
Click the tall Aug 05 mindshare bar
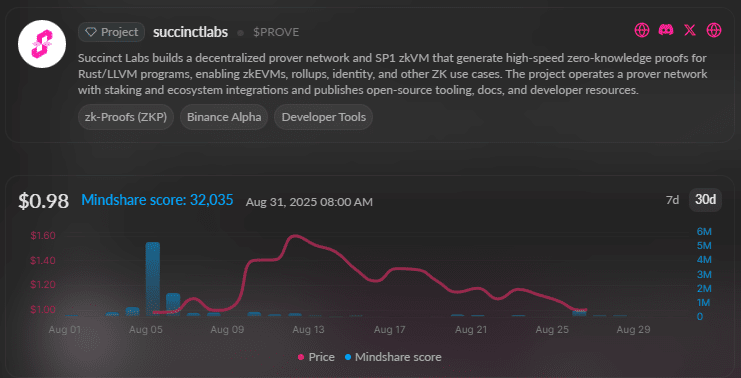pyautogui.click(x=153, y=279)
